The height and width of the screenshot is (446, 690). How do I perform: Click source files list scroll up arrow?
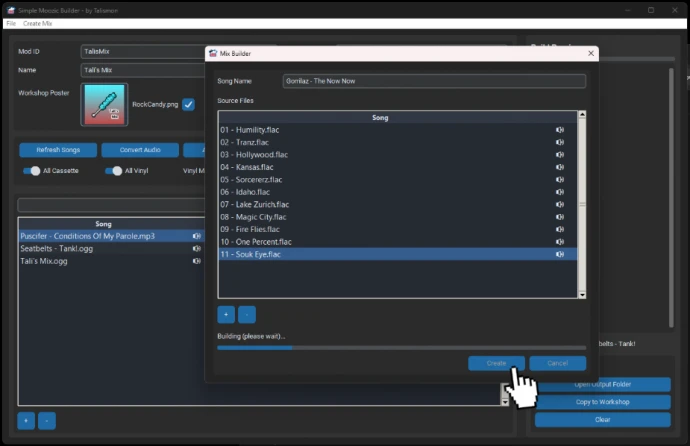pyautogui.click(x=582, y=114)
